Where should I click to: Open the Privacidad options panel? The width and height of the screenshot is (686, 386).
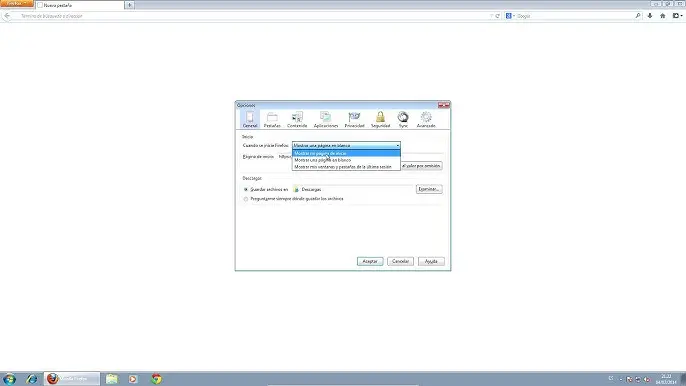(x=354, y=119)
